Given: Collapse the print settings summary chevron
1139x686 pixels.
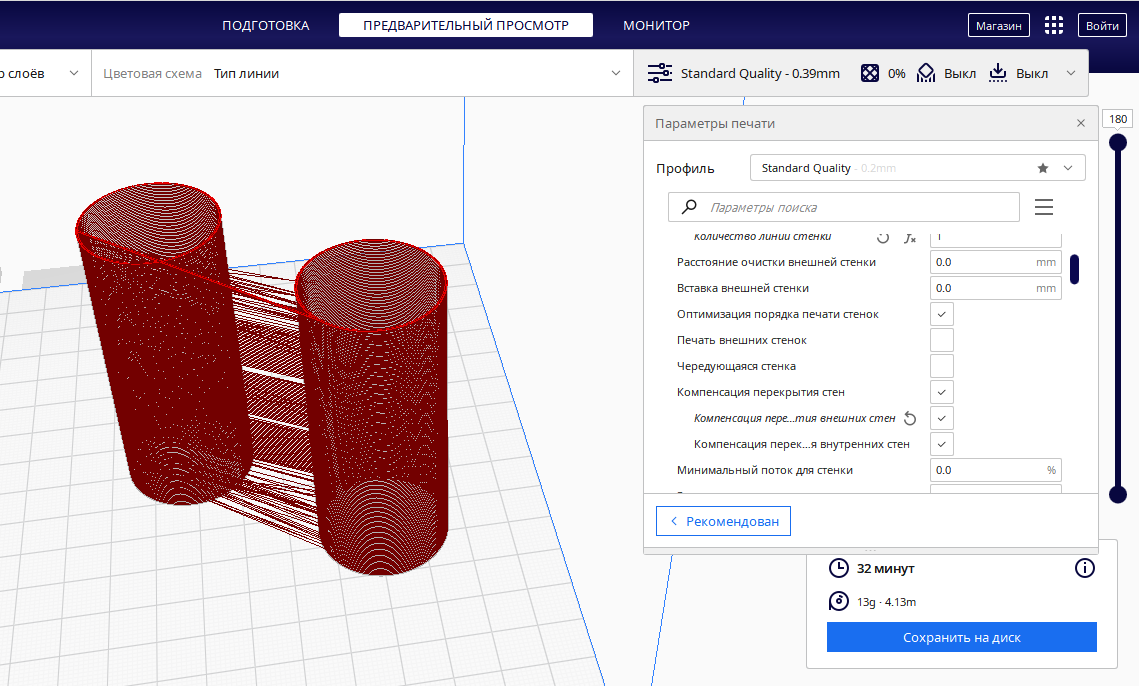Looking at the screenshot, I should 1071,73.
